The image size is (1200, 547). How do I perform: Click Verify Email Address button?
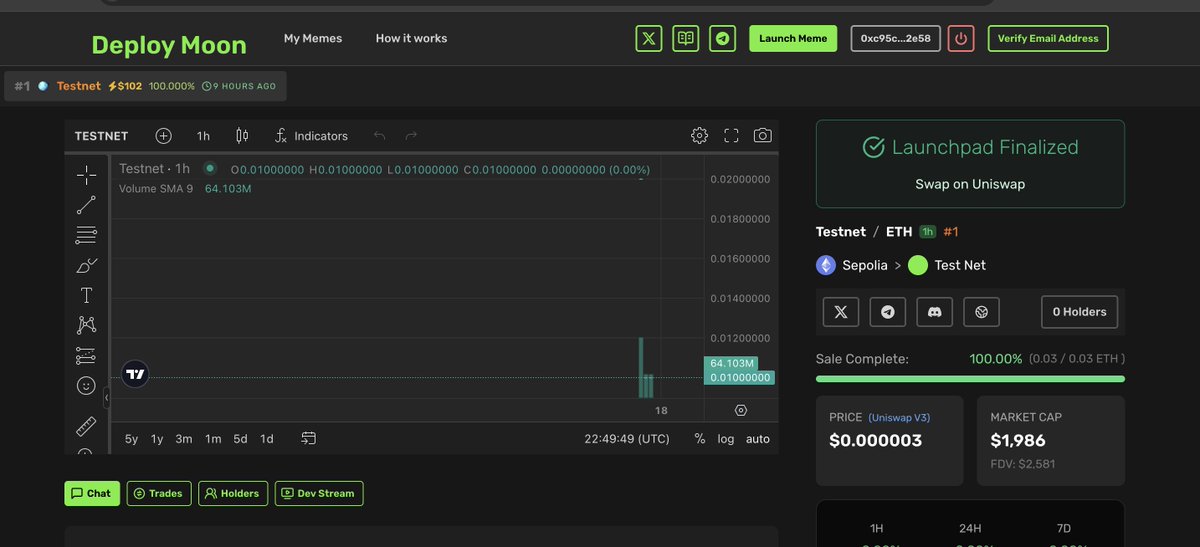click(1048, 39)
